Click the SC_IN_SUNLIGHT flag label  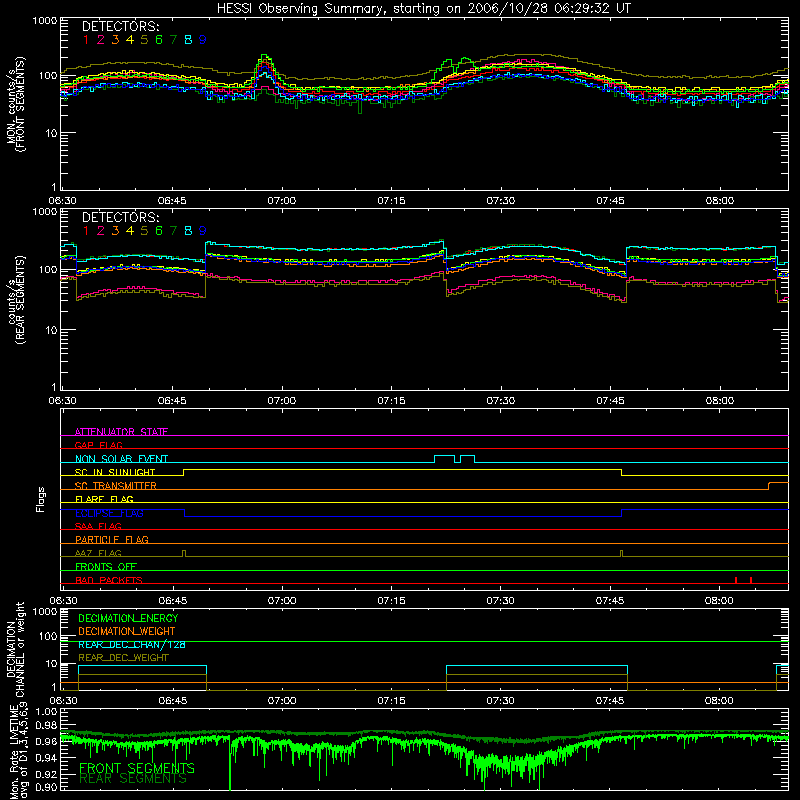115,472
